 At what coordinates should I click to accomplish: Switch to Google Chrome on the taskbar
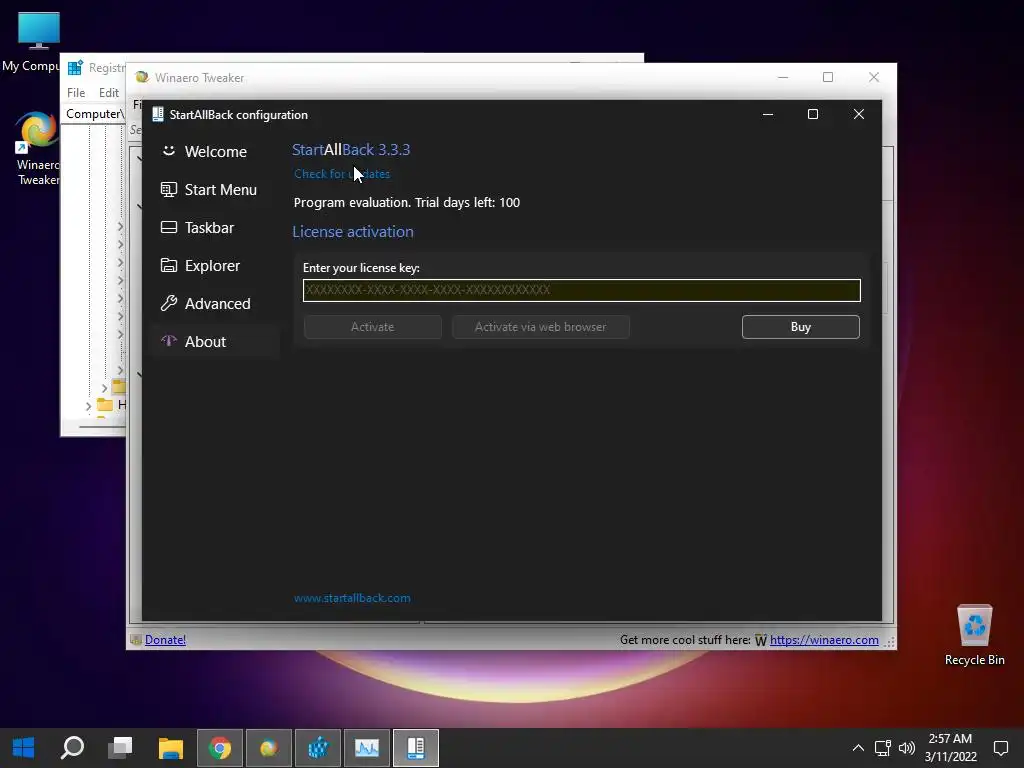point(220,748)
